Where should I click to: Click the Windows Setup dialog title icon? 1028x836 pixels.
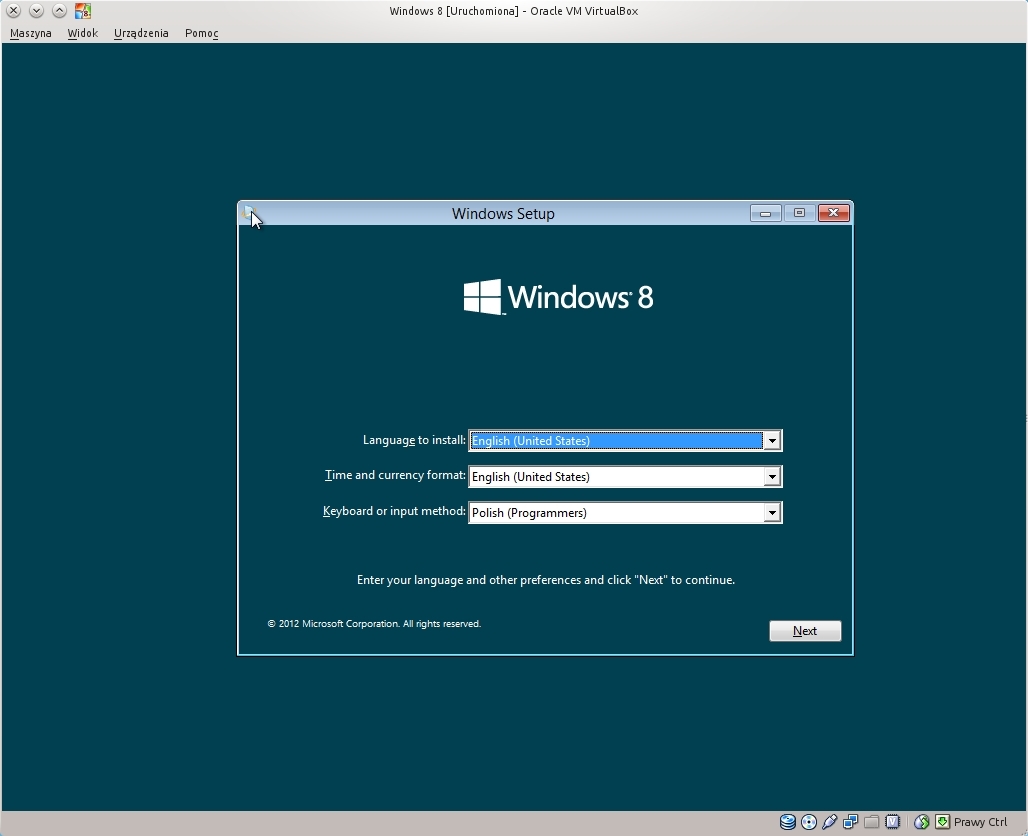[x=250, y=214]
